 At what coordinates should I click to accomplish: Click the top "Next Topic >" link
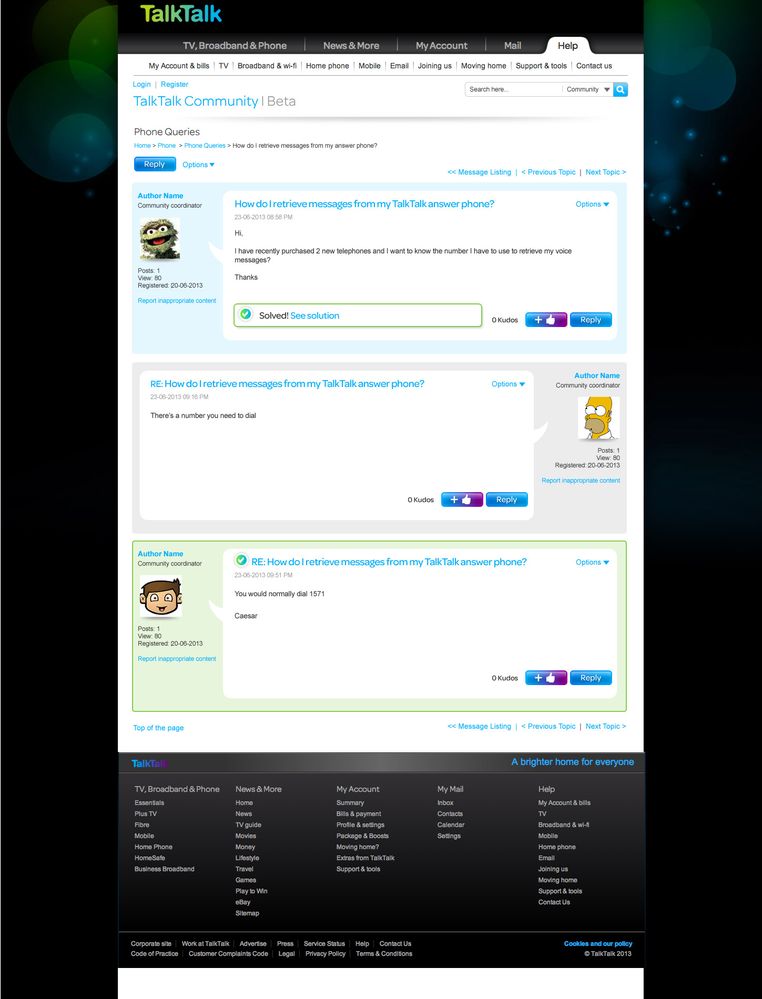[x=605, y=172]
